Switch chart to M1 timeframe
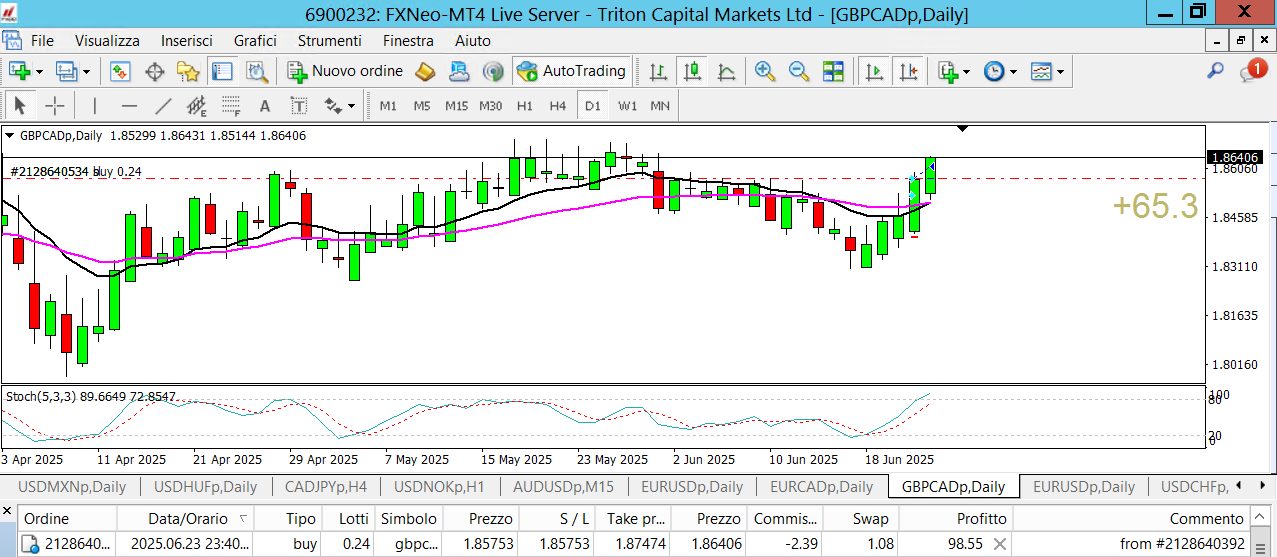The width and height of the screenshot is (1277, 557). [388, 105]
